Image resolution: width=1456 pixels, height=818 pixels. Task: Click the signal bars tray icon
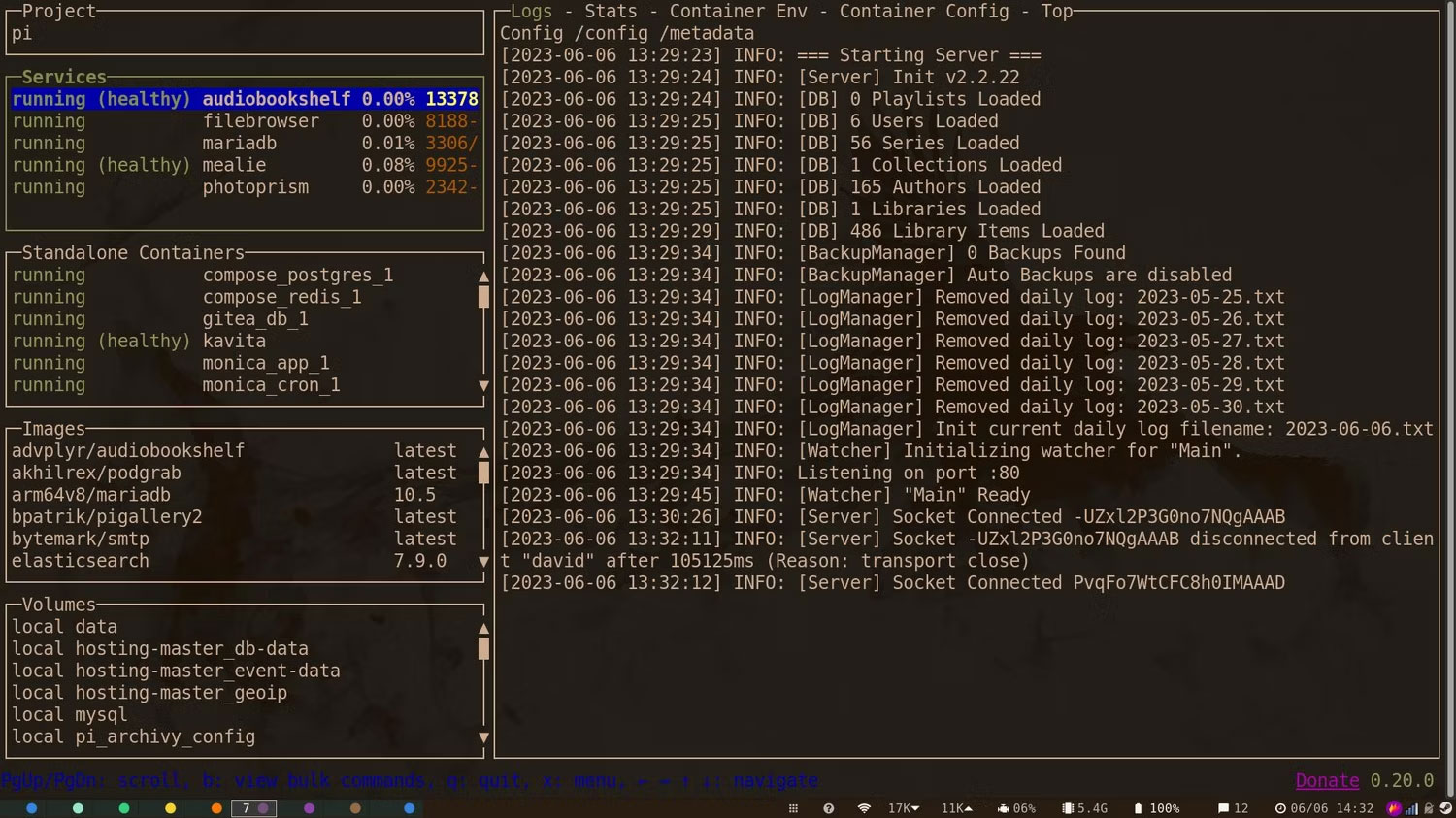coord(1412,808)
